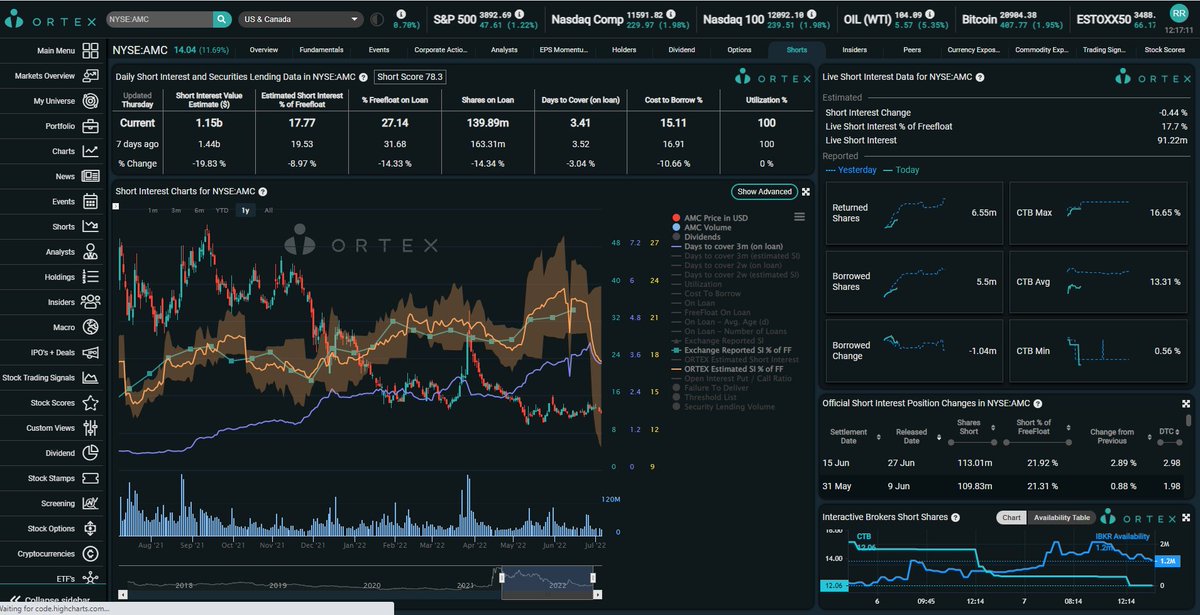Open sidebar Stock Scores star icon
The height and width of the screenshot is (615, 1200).
(x=91, y=403)
